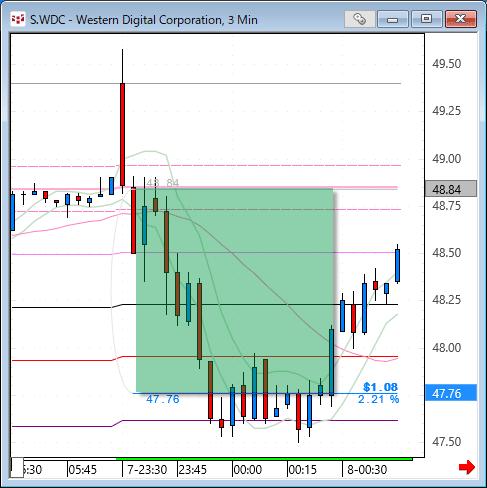Click the tall red candle with the highest wick

tap(122, 134)
